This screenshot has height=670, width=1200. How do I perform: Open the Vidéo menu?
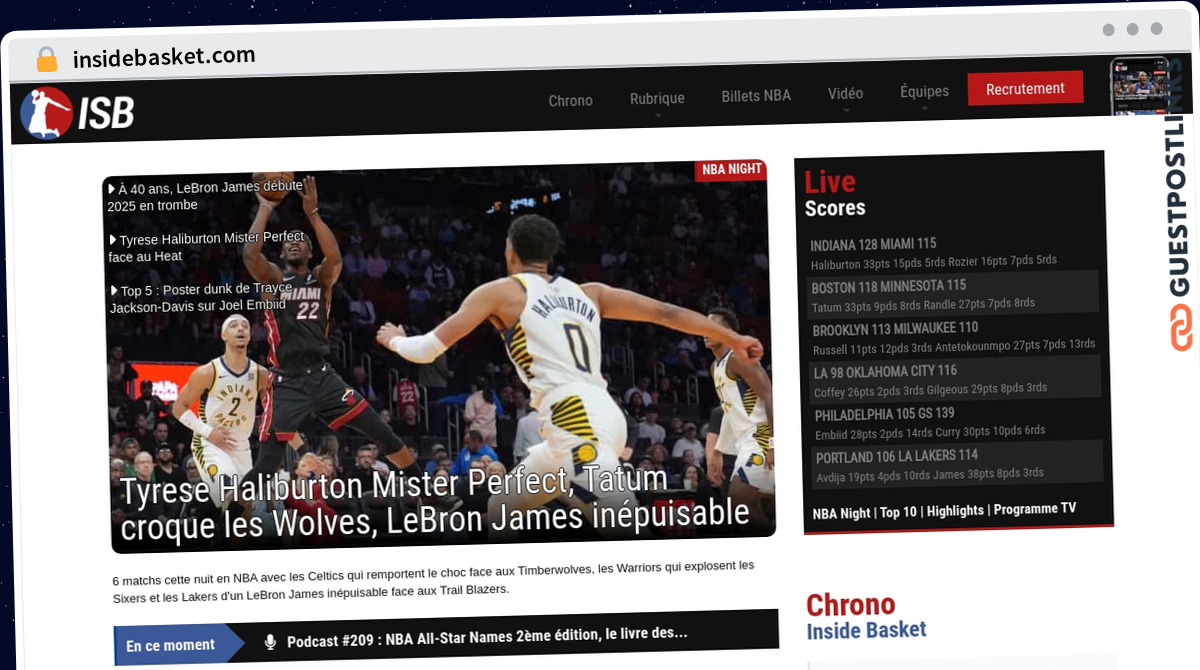click(x=845, y=93)
